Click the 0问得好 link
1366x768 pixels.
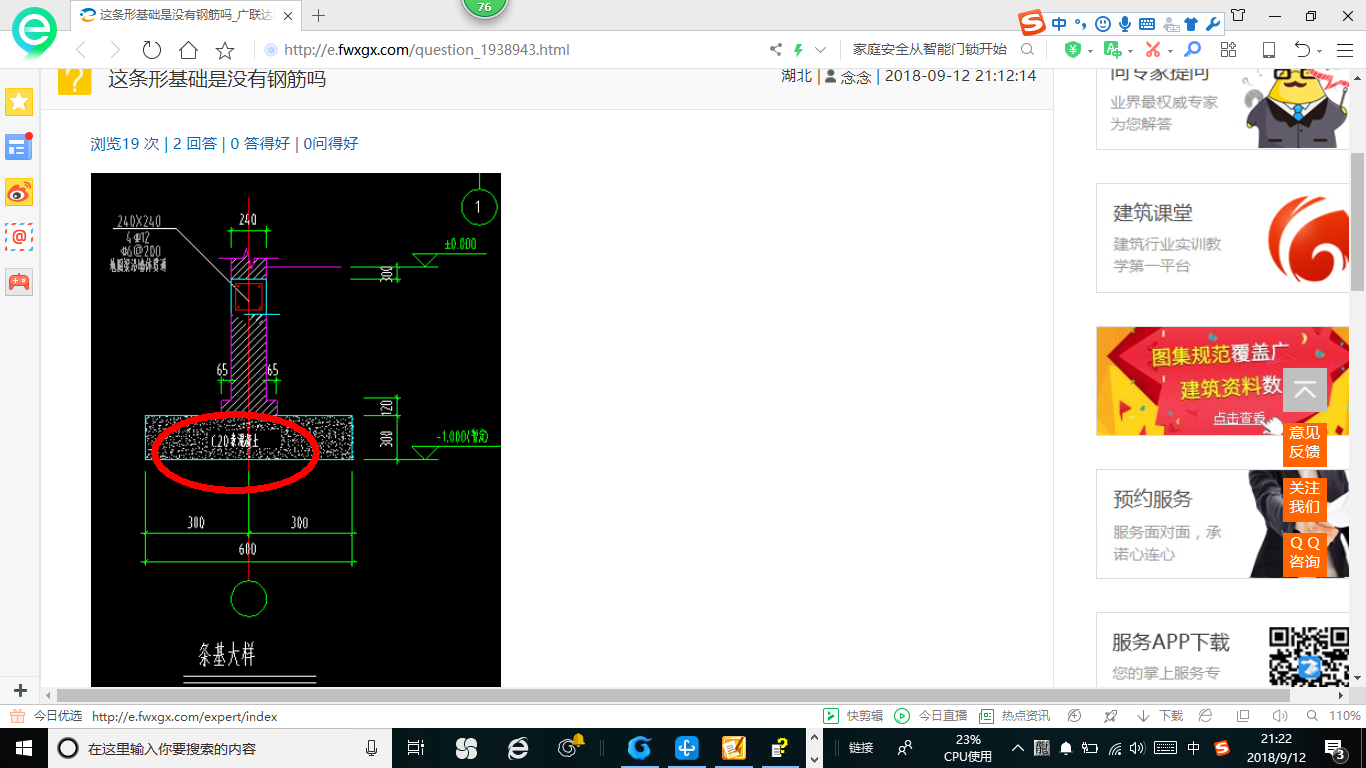point(331,144)
